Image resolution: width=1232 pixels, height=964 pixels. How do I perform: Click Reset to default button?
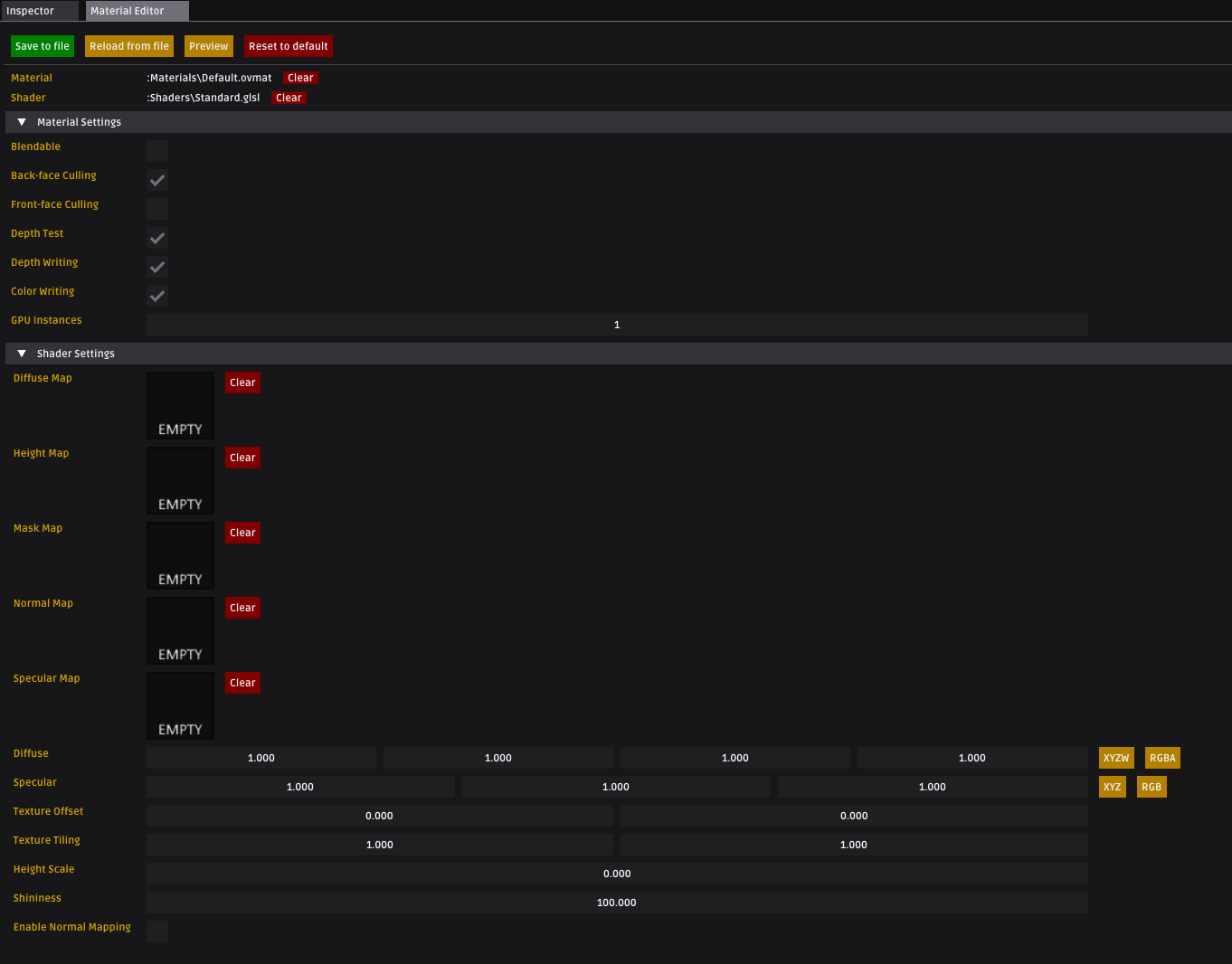tap(289, 46)
